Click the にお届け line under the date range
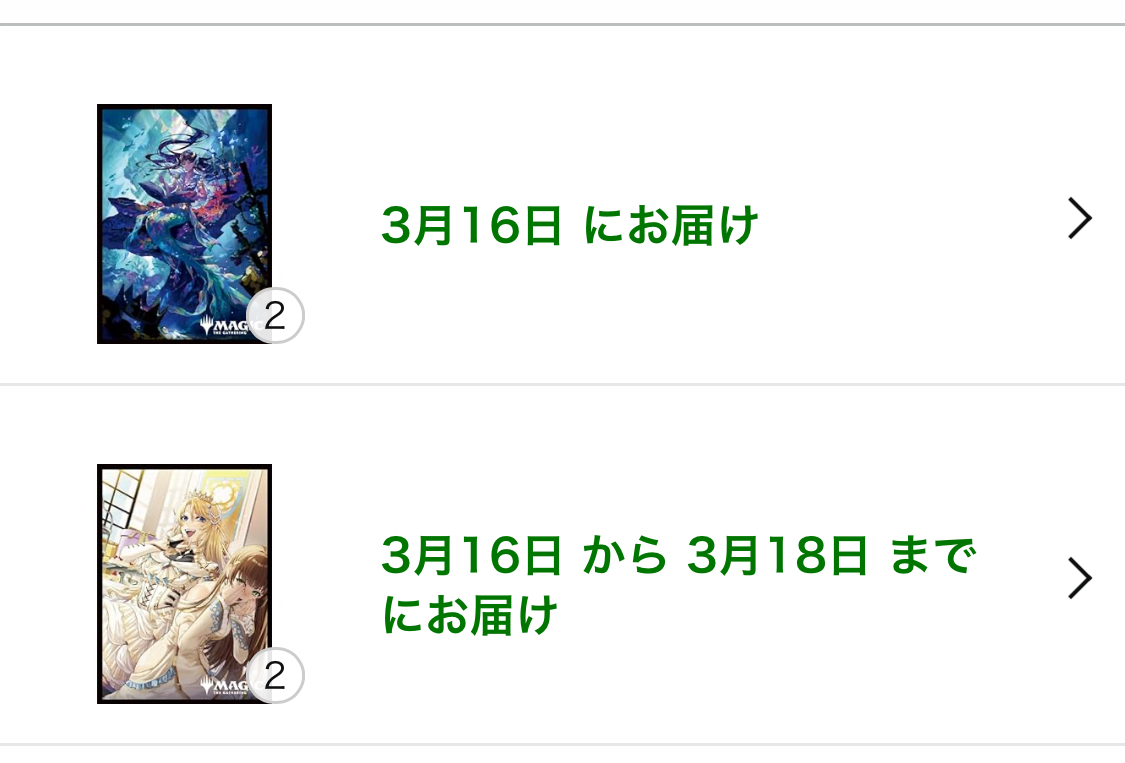This screenshot has width=1125, height=763. (x=470, y=615)
